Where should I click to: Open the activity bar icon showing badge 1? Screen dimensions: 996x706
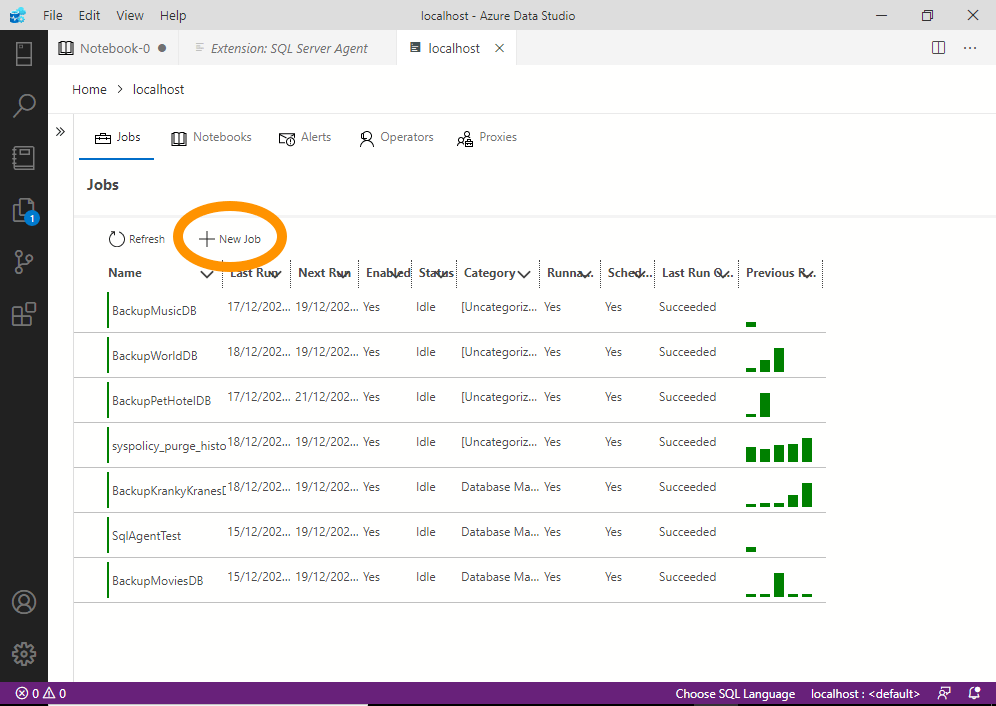[x=24, y=209]
